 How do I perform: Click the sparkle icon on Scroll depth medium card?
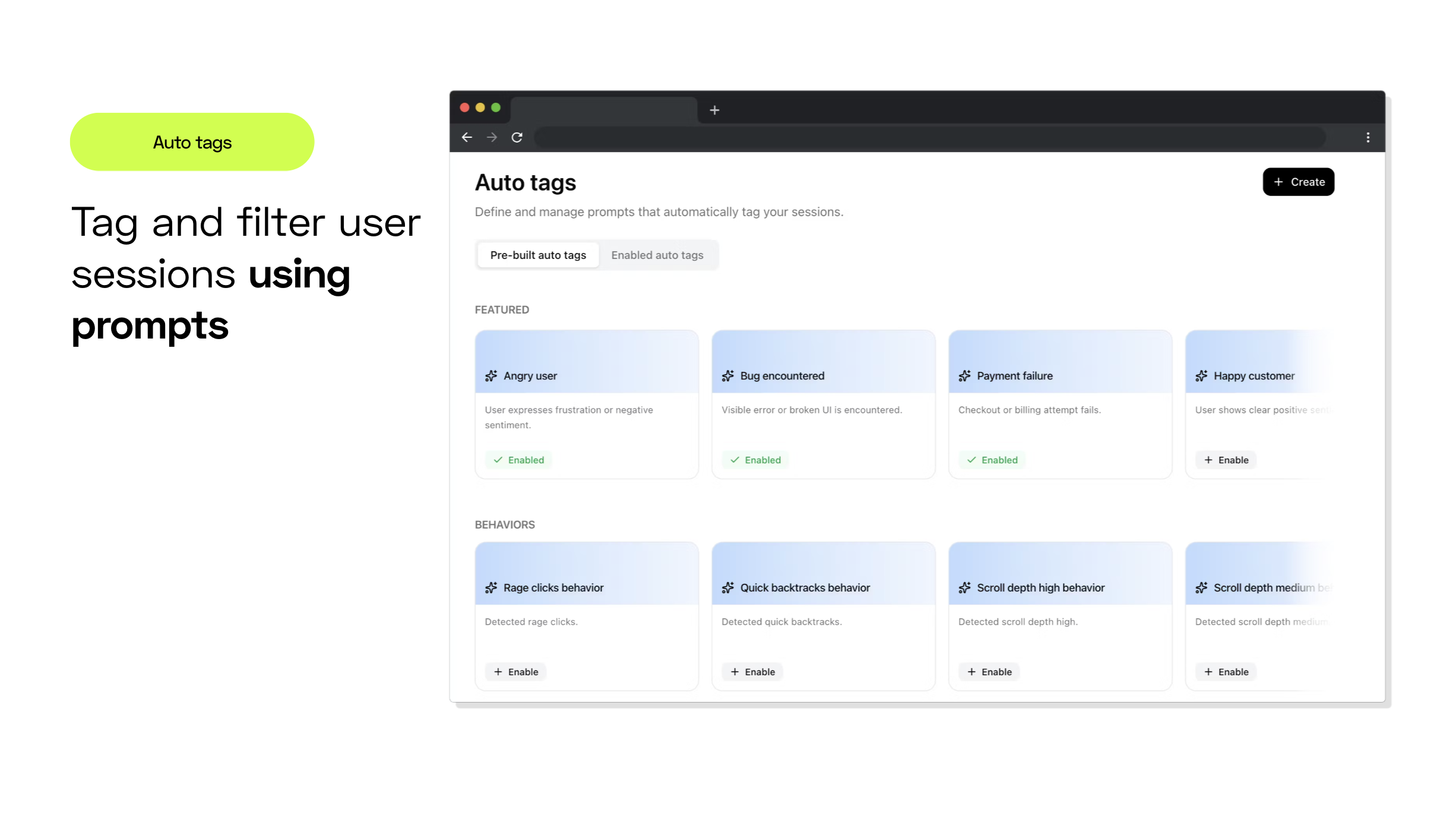pos(1201,587)
